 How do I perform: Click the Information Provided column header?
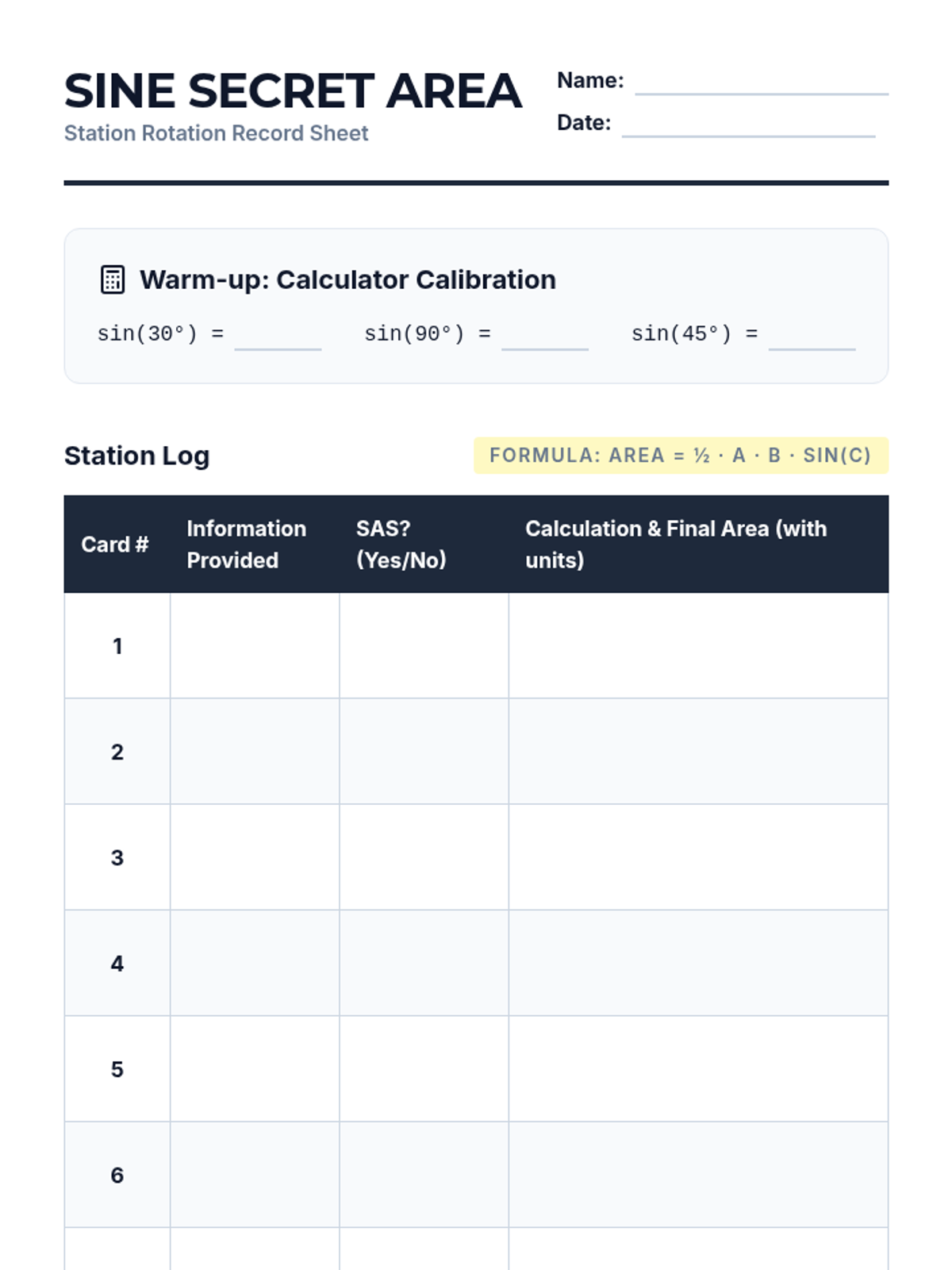point(255,545)
